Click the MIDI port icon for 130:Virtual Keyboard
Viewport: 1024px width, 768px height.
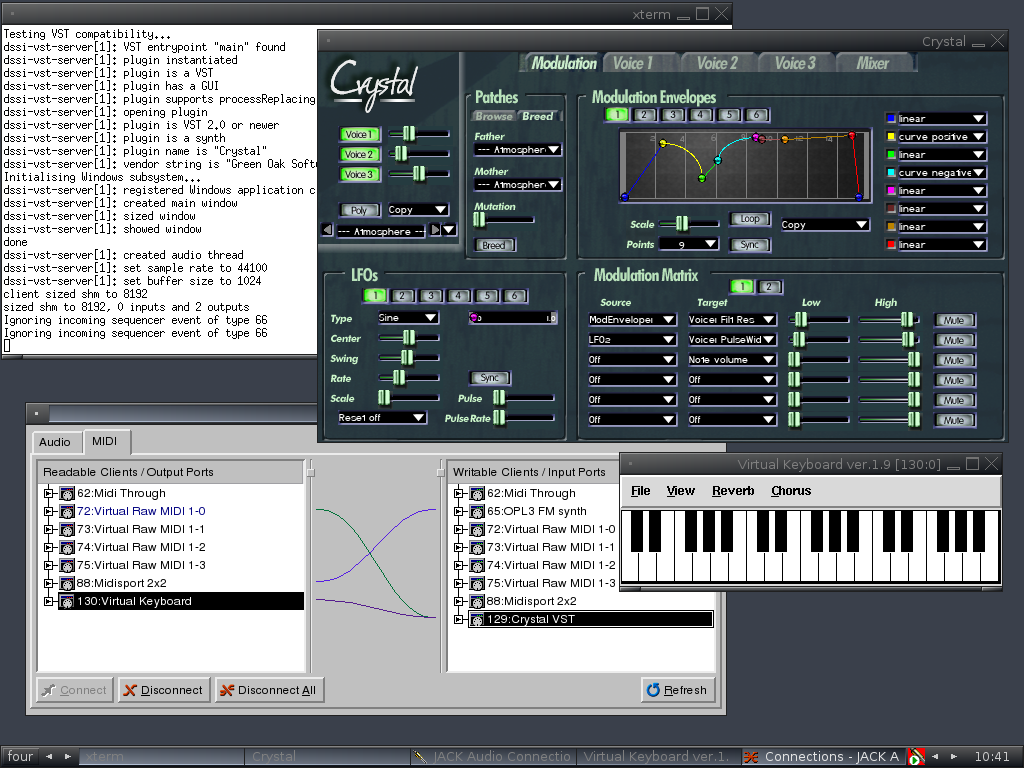point(67,601)
